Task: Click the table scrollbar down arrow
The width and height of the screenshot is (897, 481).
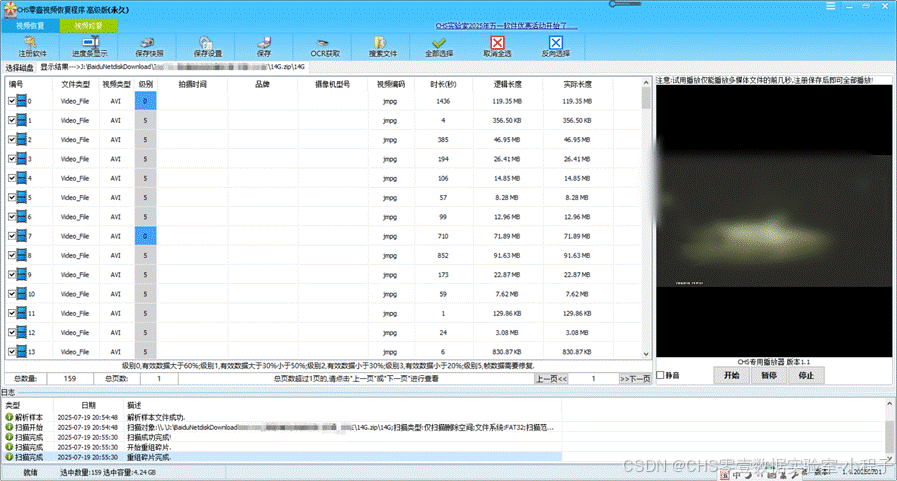Action: point(646,354)
